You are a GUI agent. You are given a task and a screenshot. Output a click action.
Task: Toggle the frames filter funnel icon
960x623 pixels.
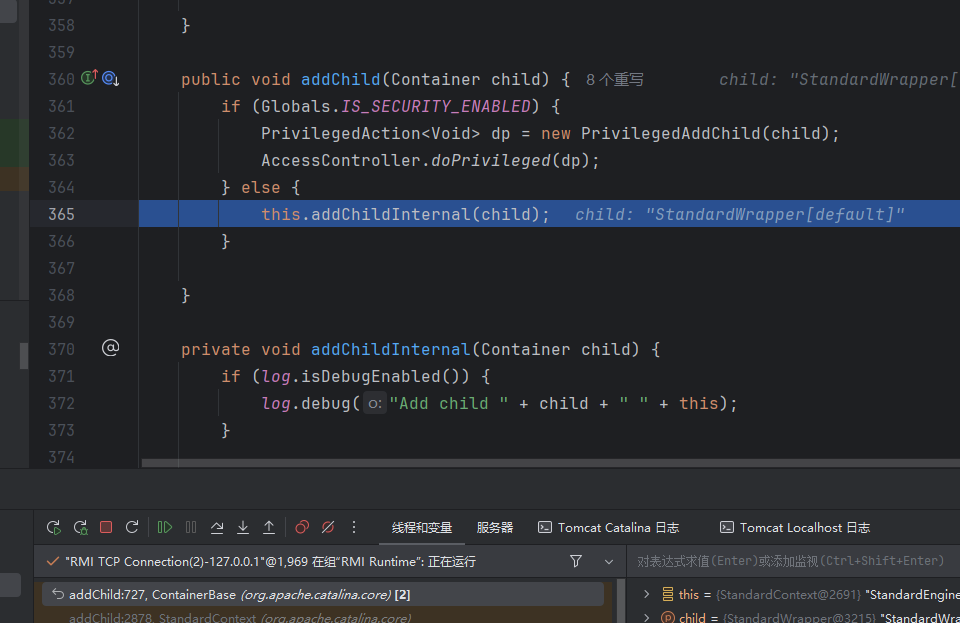coord(576,561)
